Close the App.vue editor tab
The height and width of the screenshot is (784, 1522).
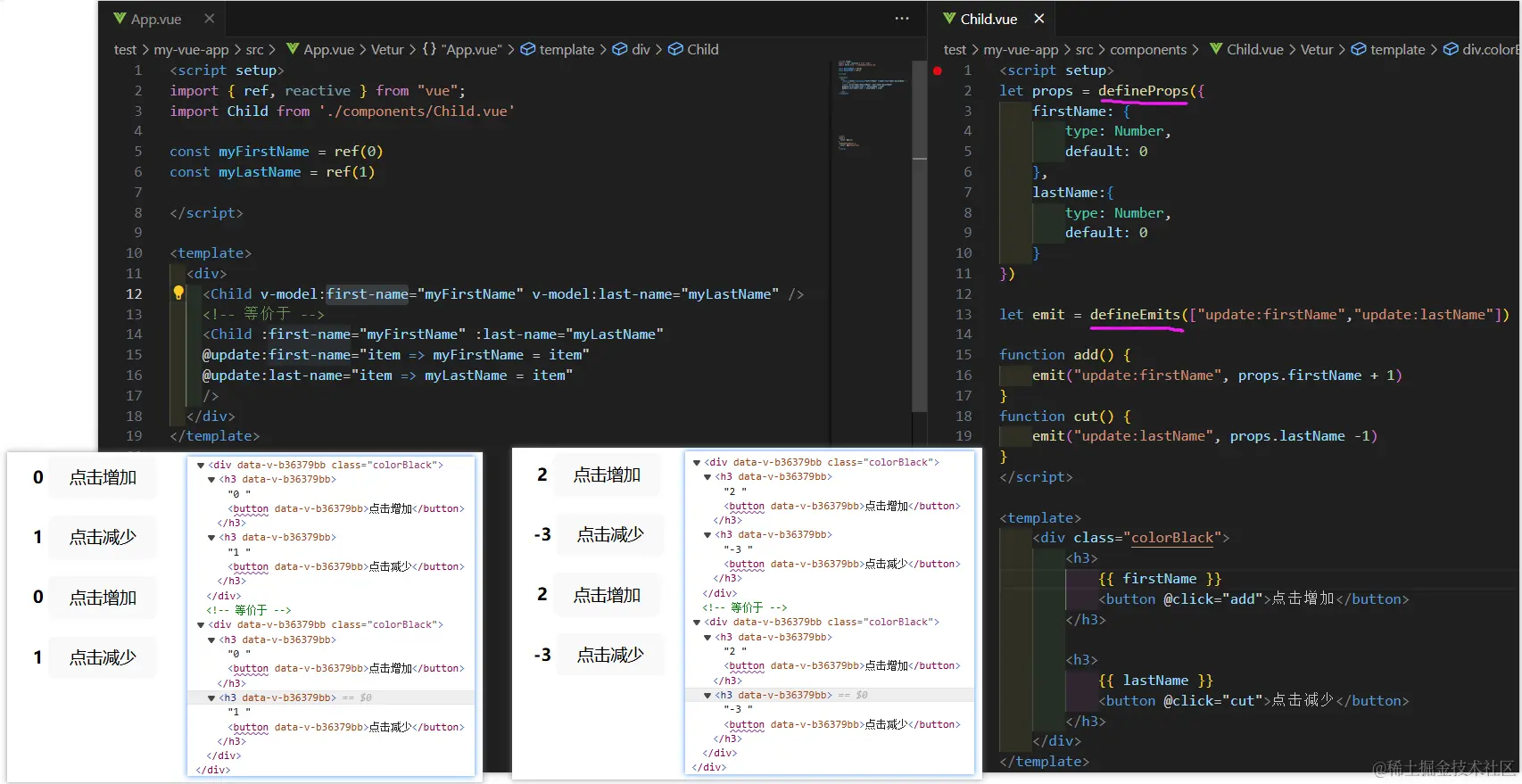tap(209, 19)
